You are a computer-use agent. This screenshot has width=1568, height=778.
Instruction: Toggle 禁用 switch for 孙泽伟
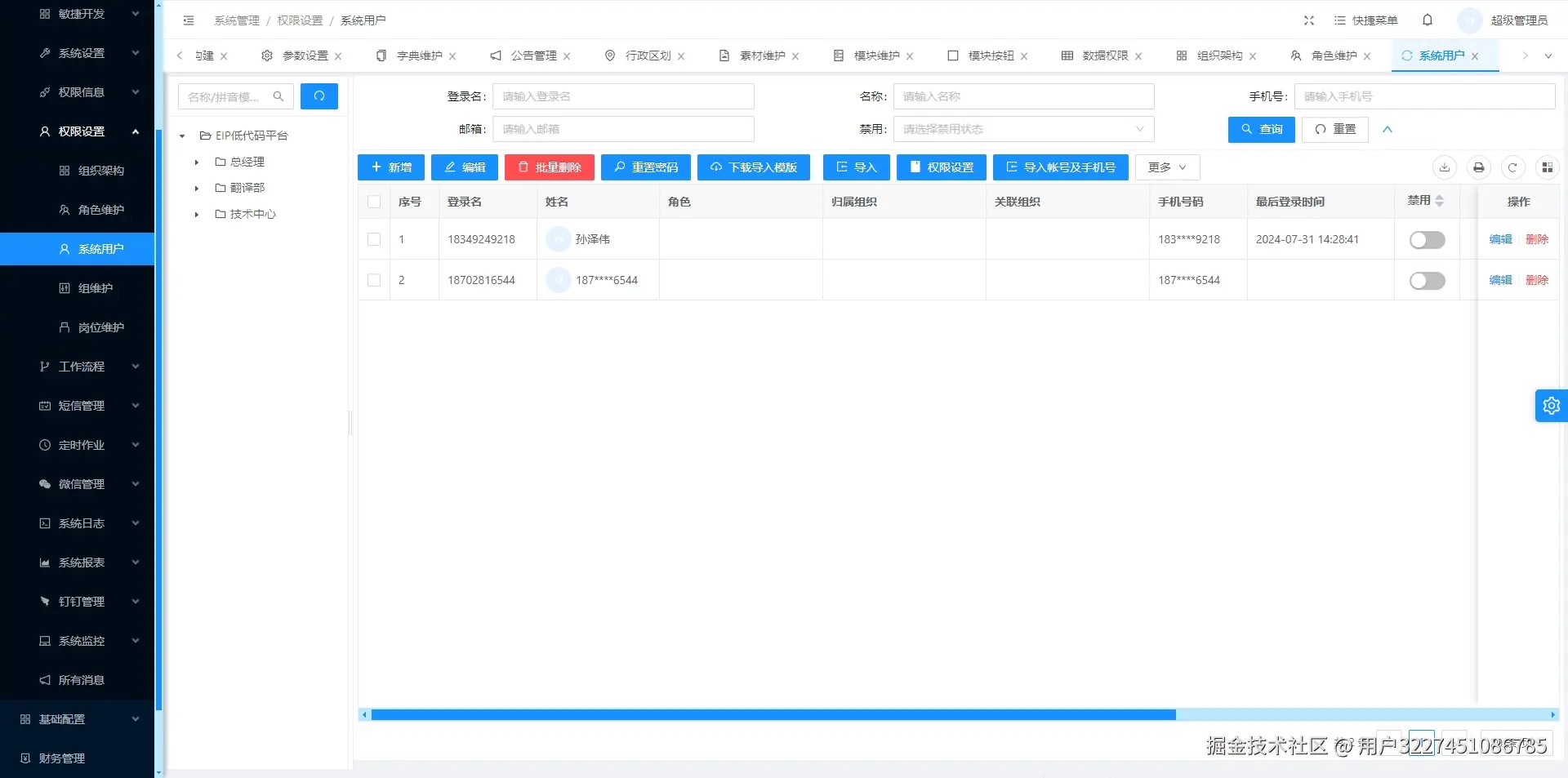1428,240
